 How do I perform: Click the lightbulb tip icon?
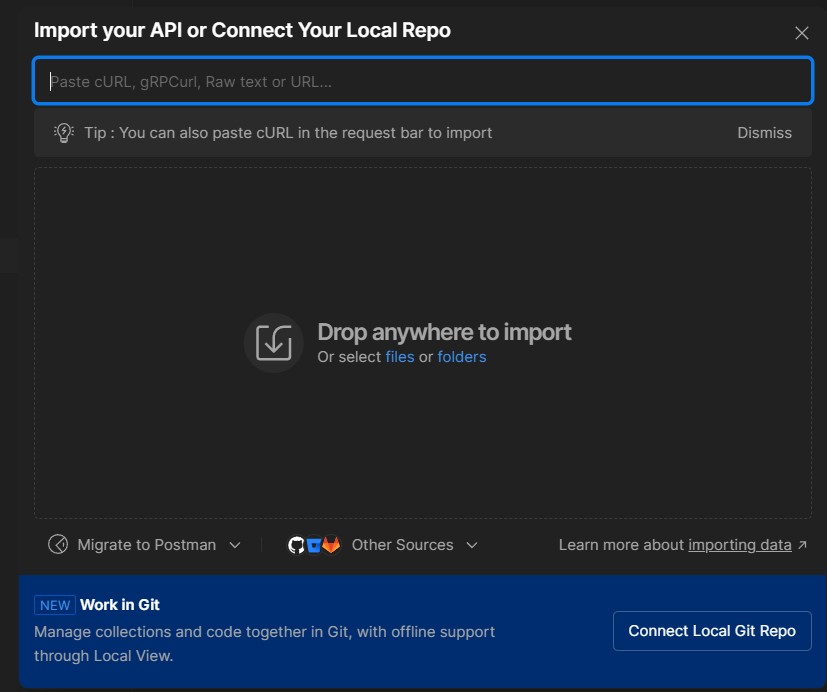64,133
